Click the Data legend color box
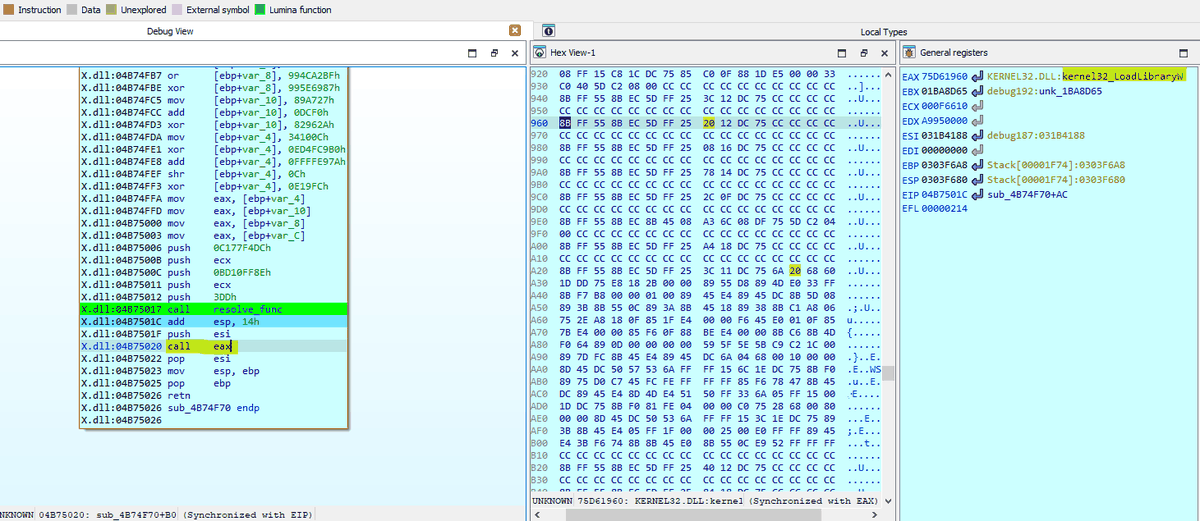Image resolution: width=1200 pixels, height=521 pixels. (x=73, y=10)
